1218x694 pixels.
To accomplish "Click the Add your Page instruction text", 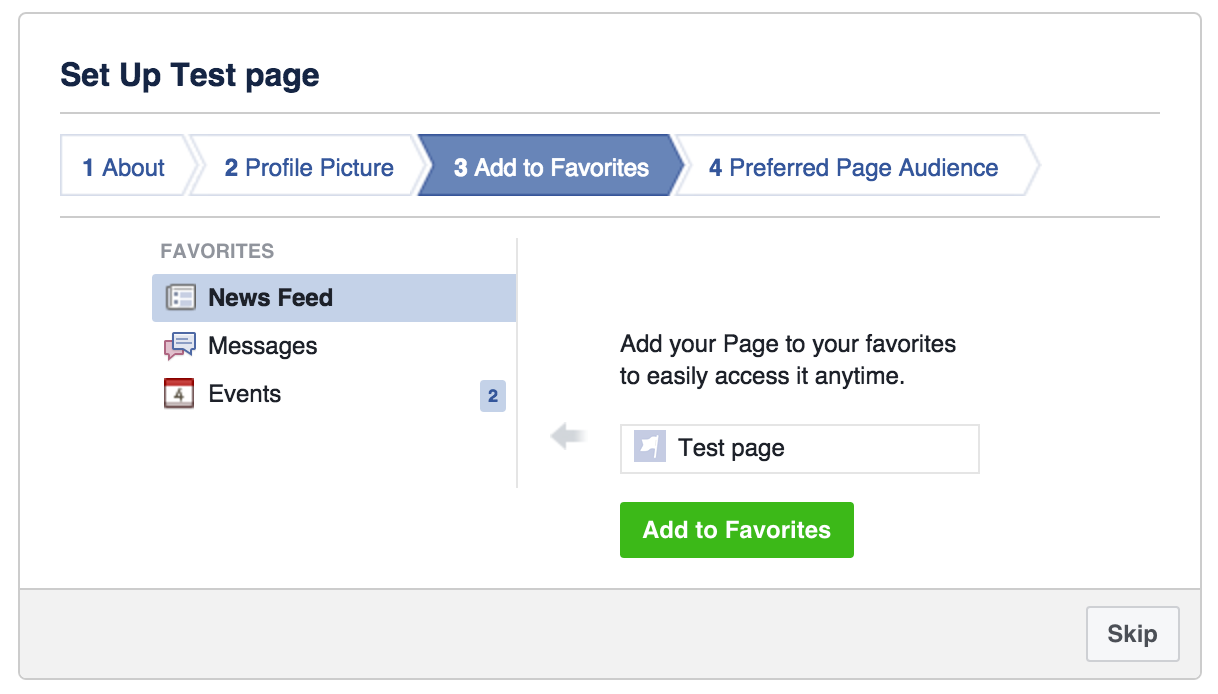I will pos(788,361).
